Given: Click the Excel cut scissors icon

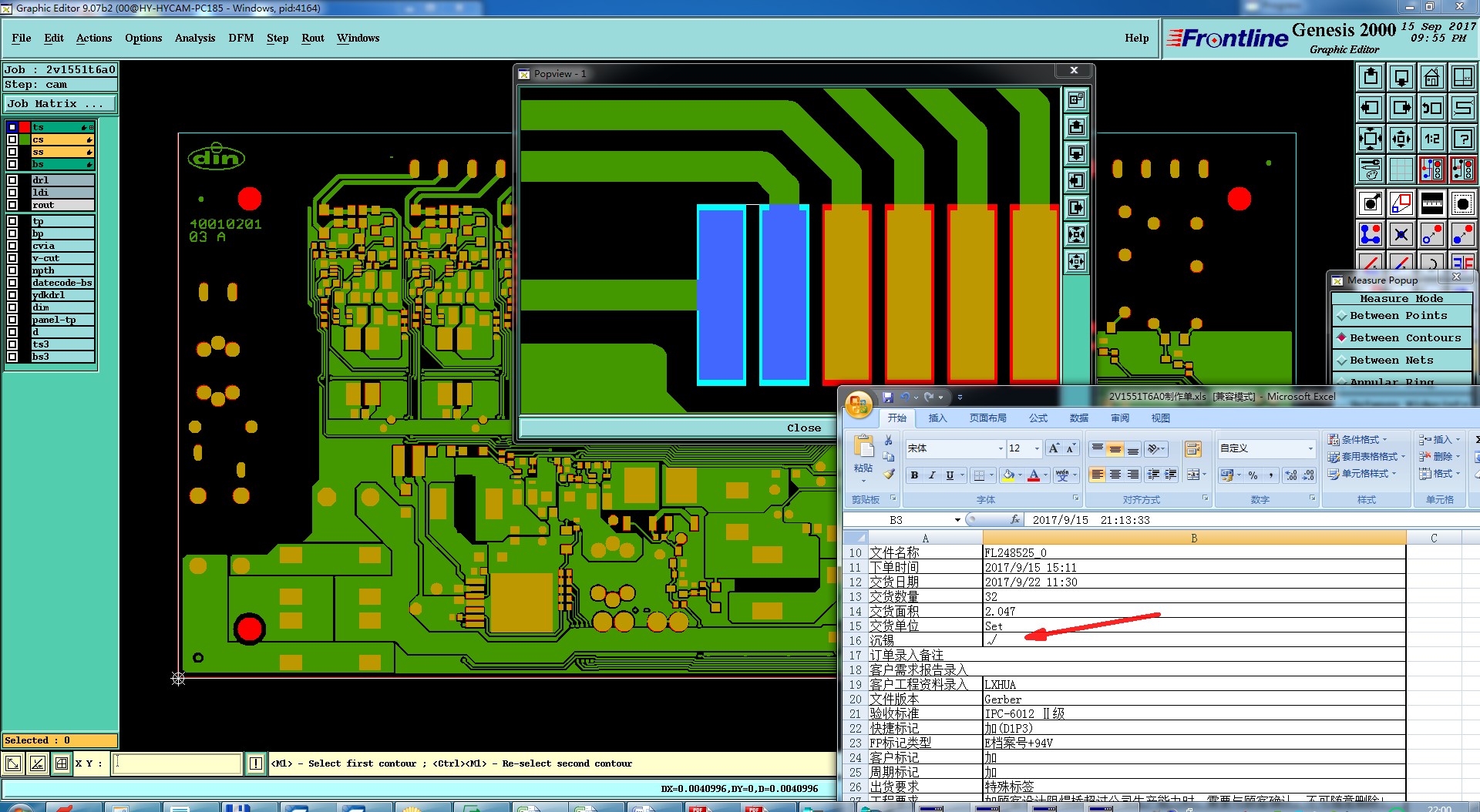Looking at the screenshot, I should (889, 440).
